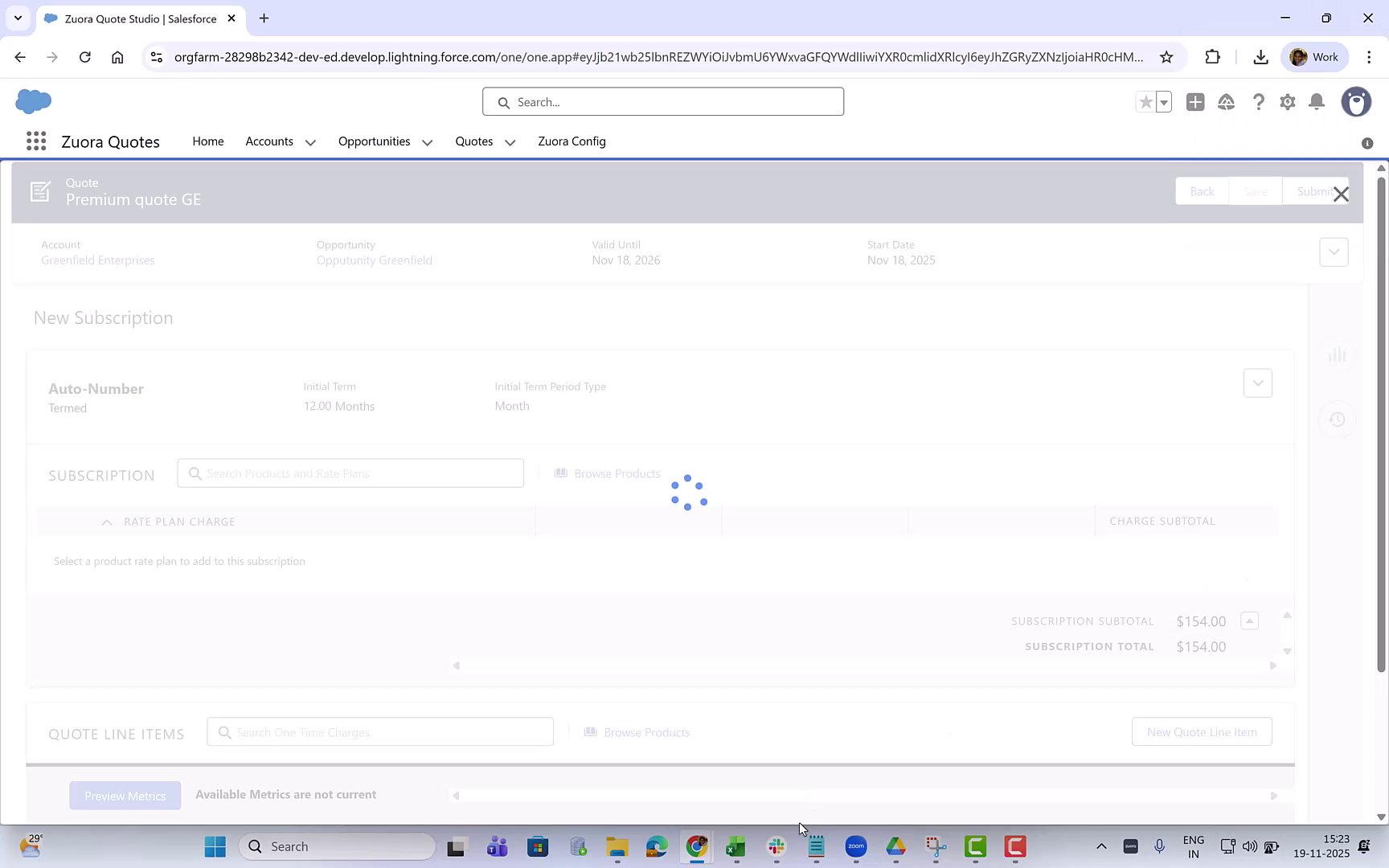Open Salesforce Help question mark icon
The image size is (1389, 868).
coord(1259,102)
